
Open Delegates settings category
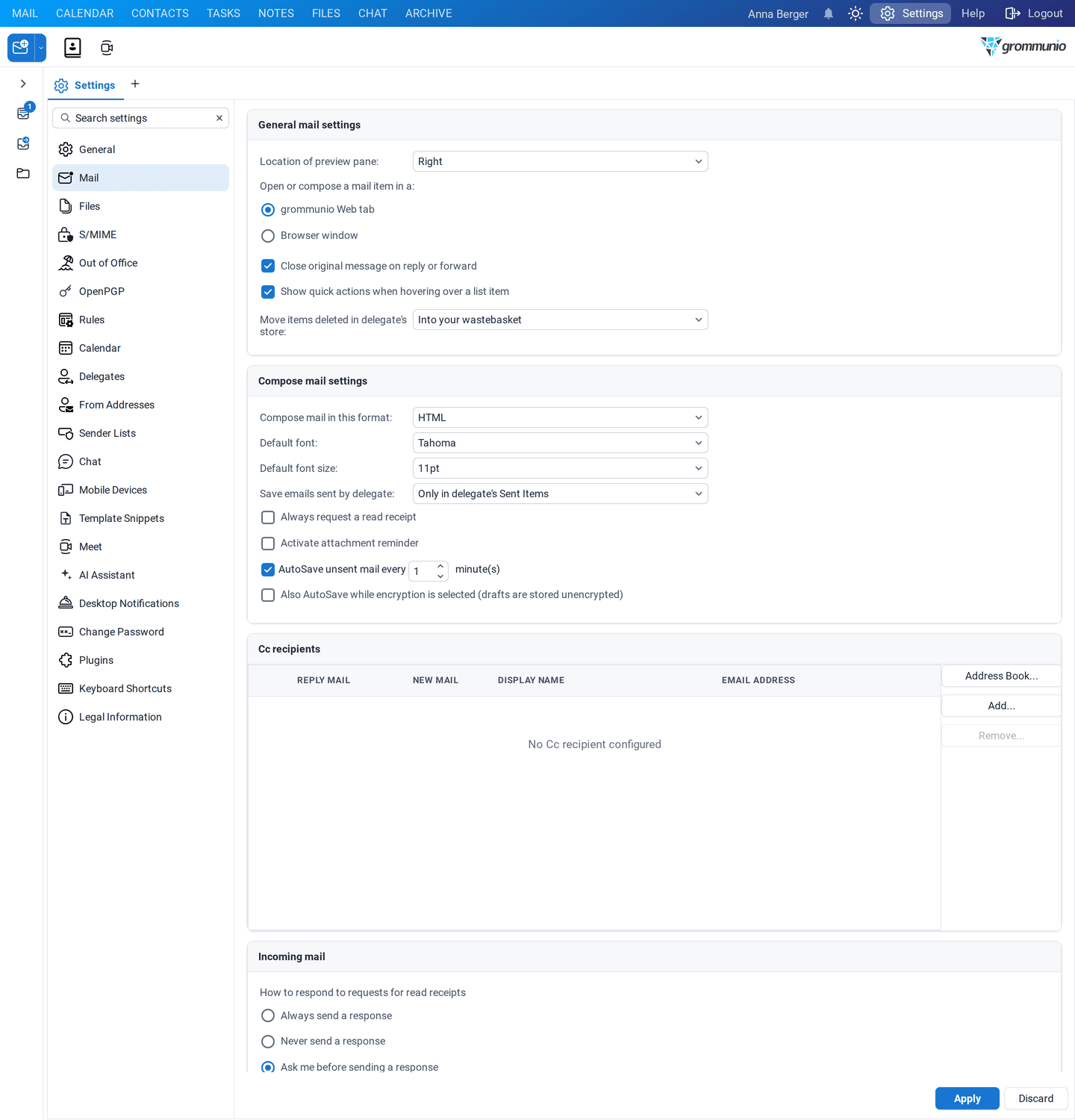coord(140,376)
